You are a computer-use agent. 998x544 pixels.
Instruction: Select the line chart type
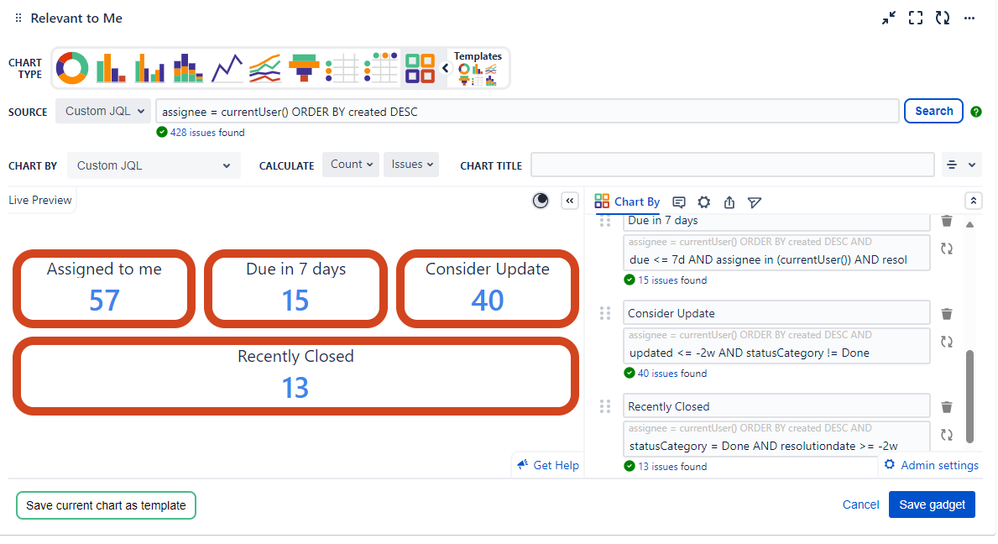click(227, 68)
